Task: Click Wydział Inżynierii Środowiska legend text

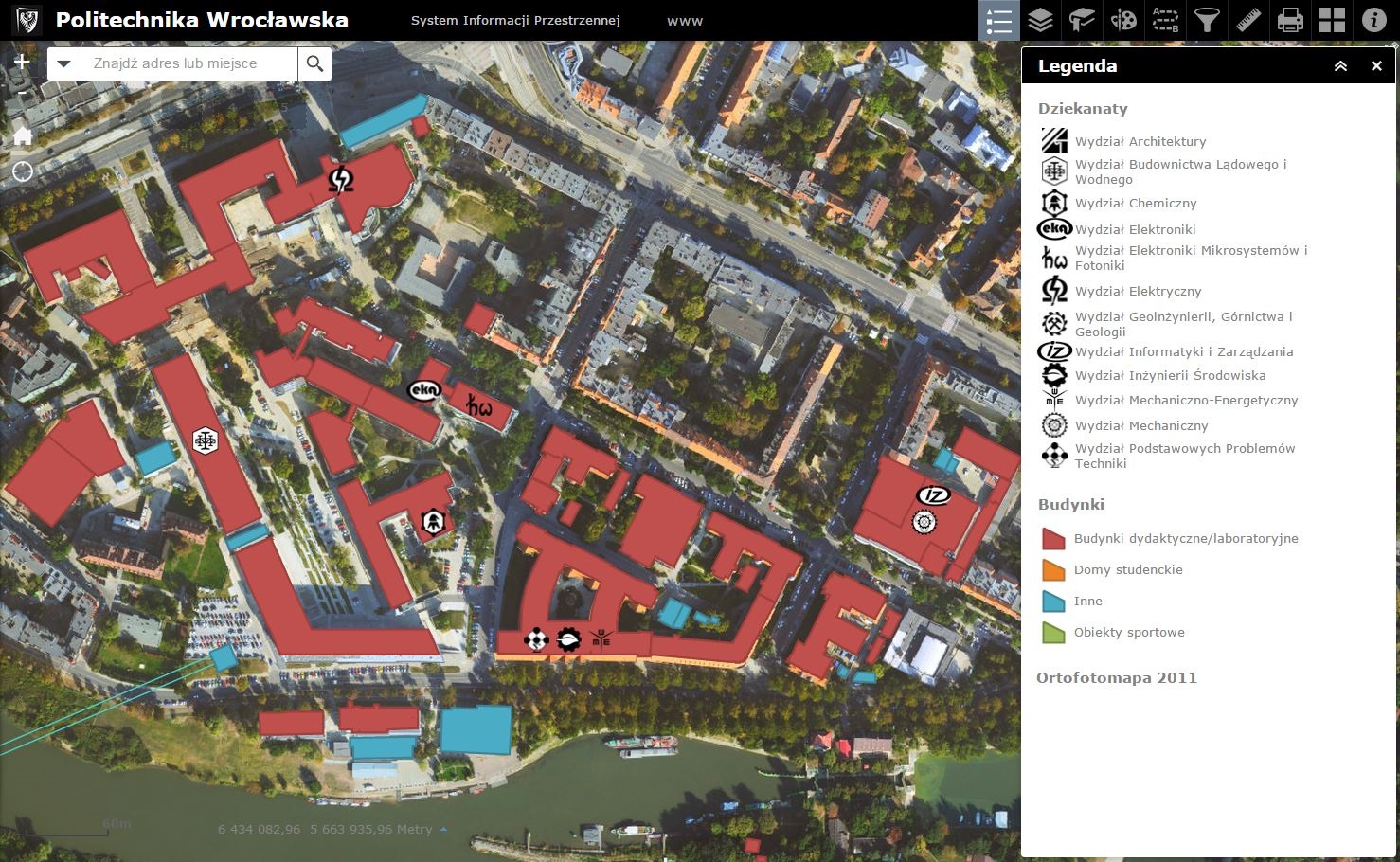Action: coord(1171,375)
